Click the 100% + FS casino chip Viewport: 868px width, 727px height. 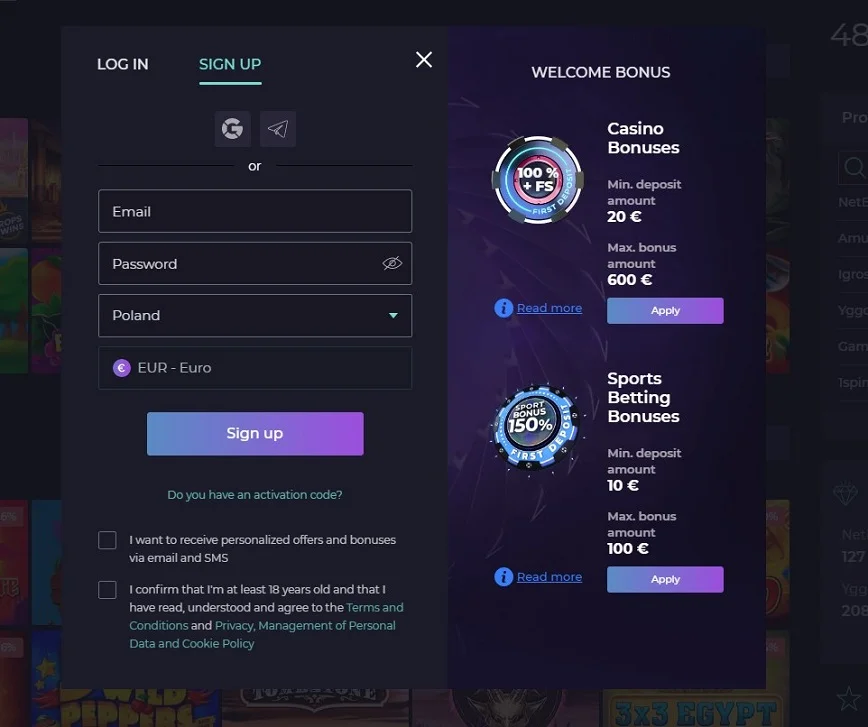pyautogui.click(x=538, y=180)
